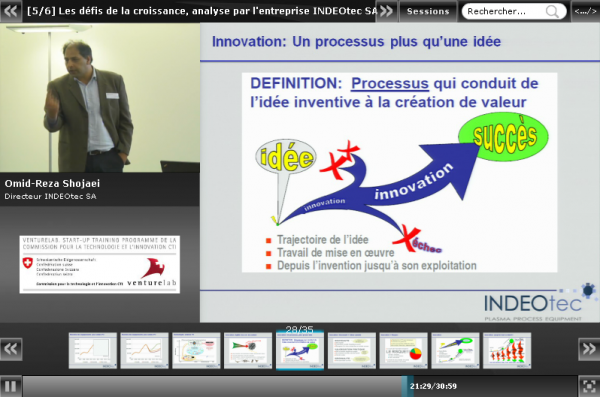Go to next session with top double arrow
The height and width of the screenshot is (397, 600).
pyautogui.click(x=387, y=11)
